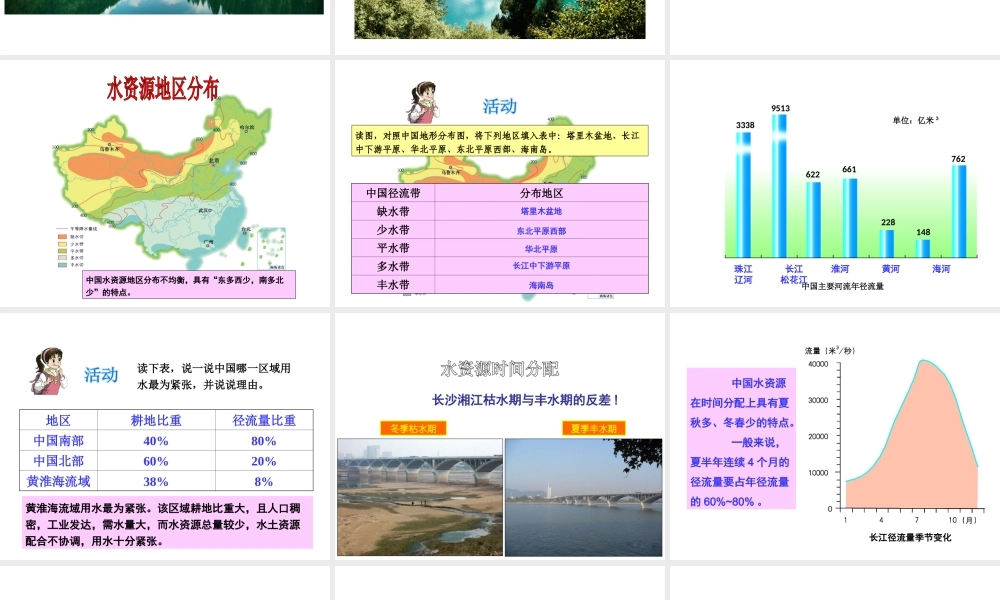Open the slide with the 耕地比重 table

click(165, 436)
